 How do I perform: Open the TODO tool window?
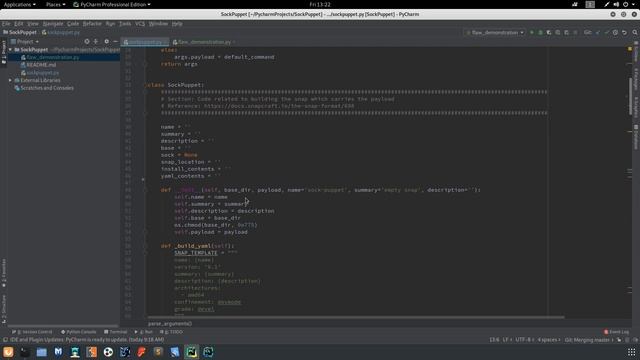(171, 332)
